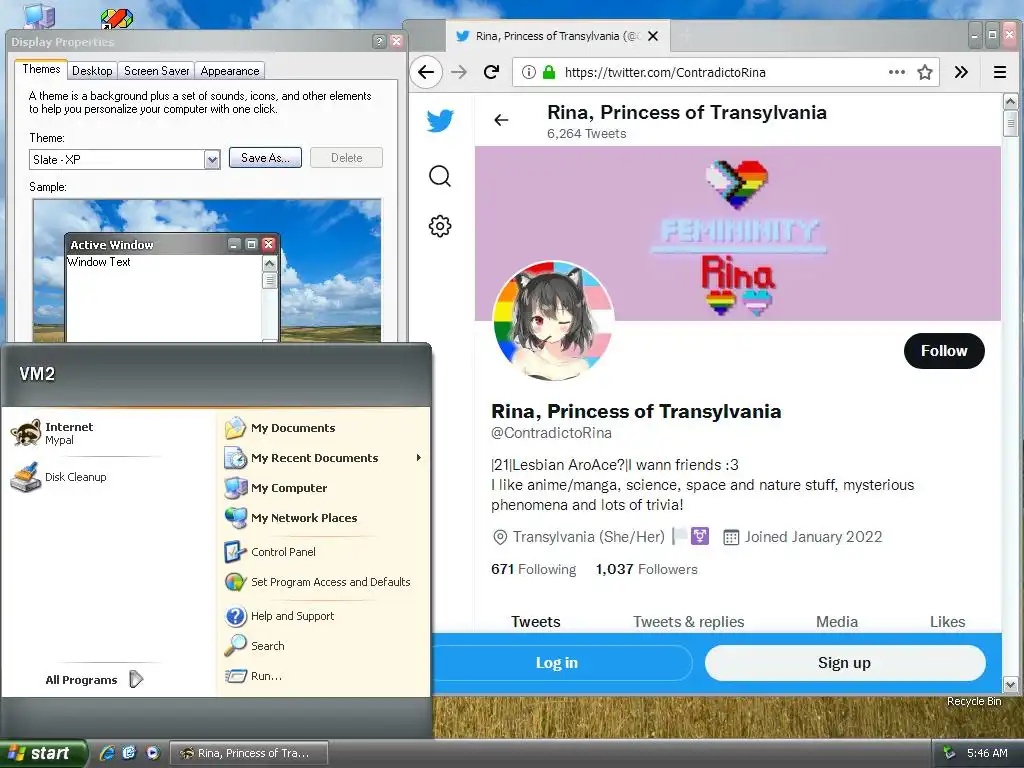This screenshot has width=1024, height=768.
Task: Show more tools overflow chevron
Action: pyautogui.click(x=961, y=72)
